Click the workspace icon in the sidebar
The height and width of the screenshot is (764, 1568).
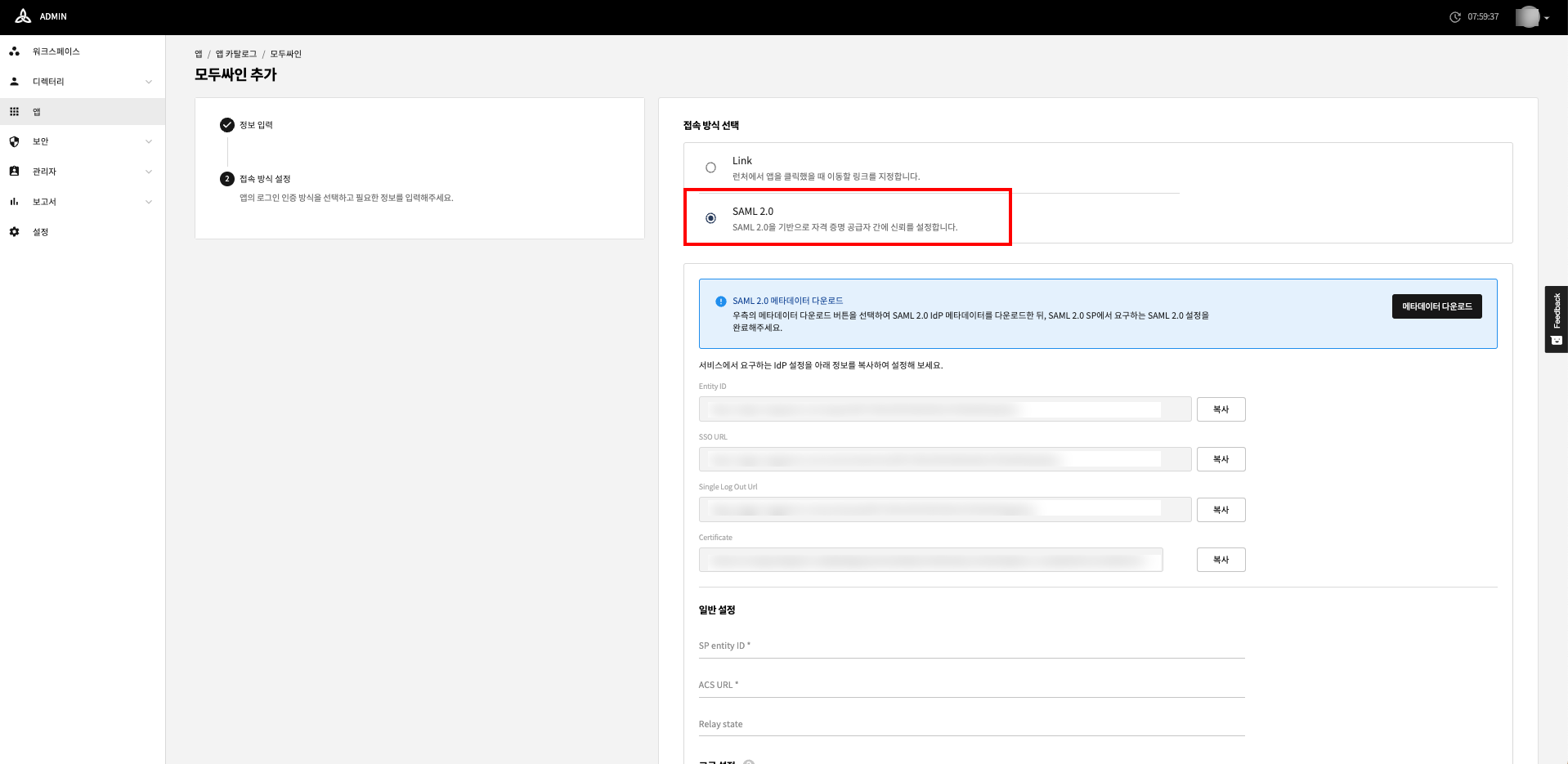point(14,51)
